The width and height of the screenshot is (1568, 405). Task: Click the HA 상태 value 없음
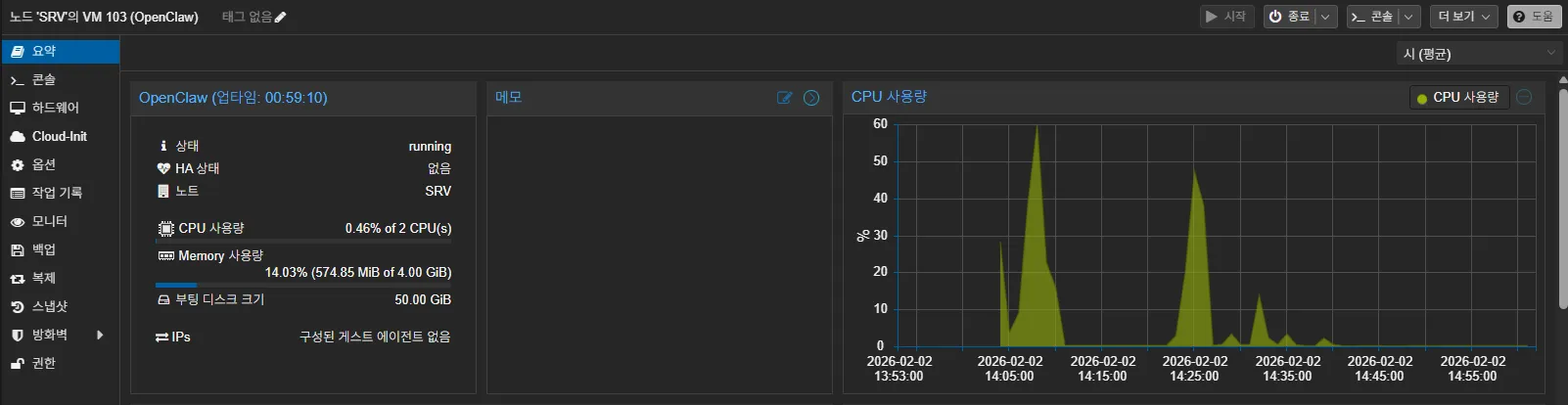coord(439,168)
